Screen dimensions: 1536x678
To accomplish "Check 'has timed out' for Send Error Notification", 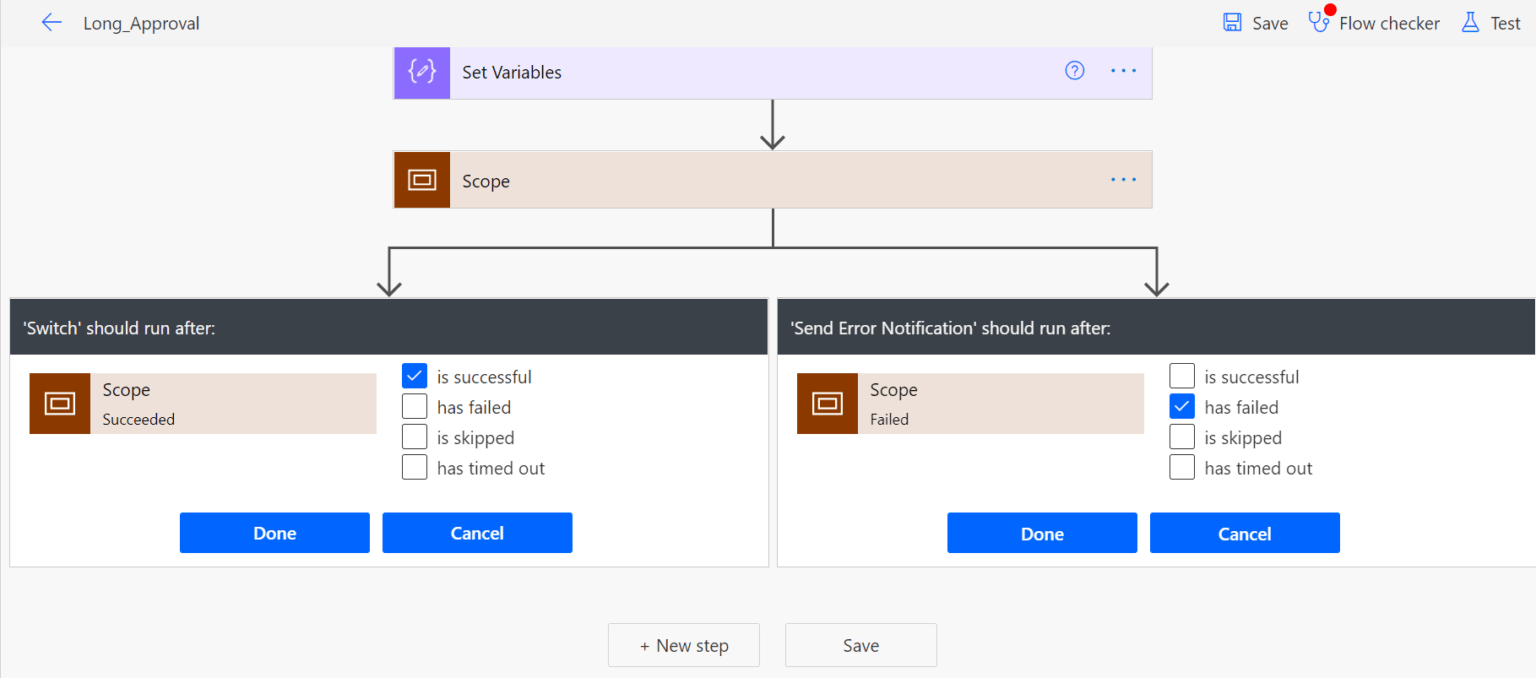I will click(1182, 467).
